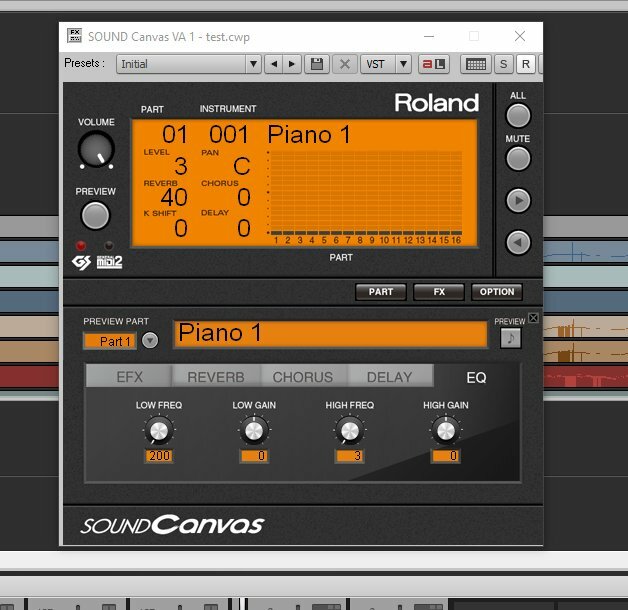Viewport: 628px width, 610px height.
Task: Open the VST dropdown arrow
Action: [404, 64]
